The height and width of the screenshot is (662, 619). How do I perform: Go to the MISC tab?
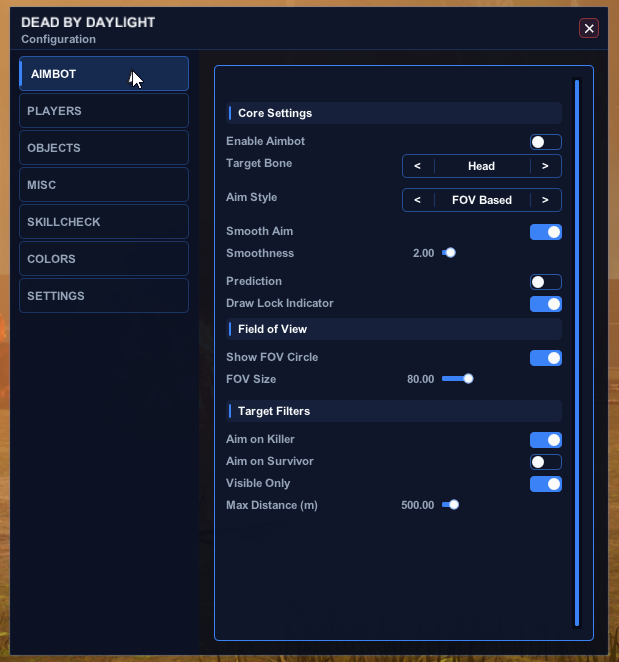tap(104, 184)
